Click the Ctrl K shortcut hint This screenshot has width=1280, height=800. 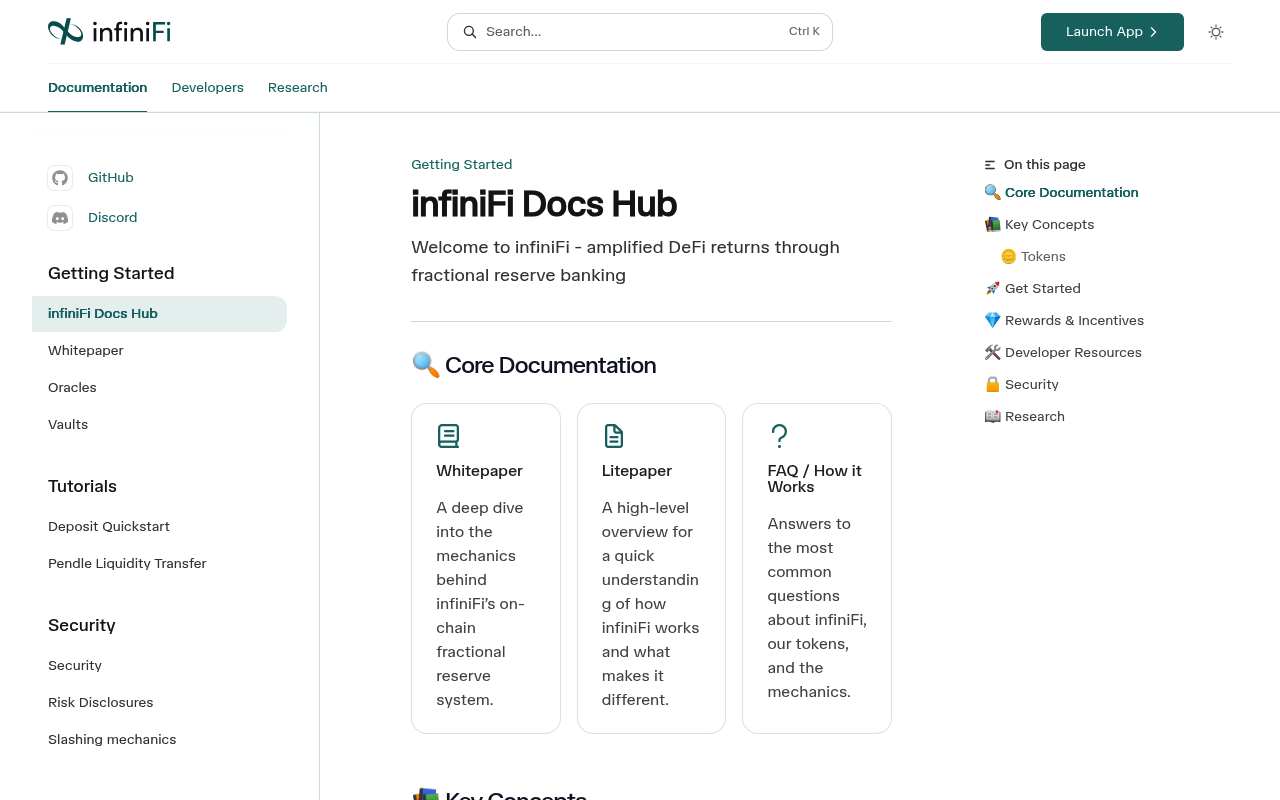tap(804, 32)
